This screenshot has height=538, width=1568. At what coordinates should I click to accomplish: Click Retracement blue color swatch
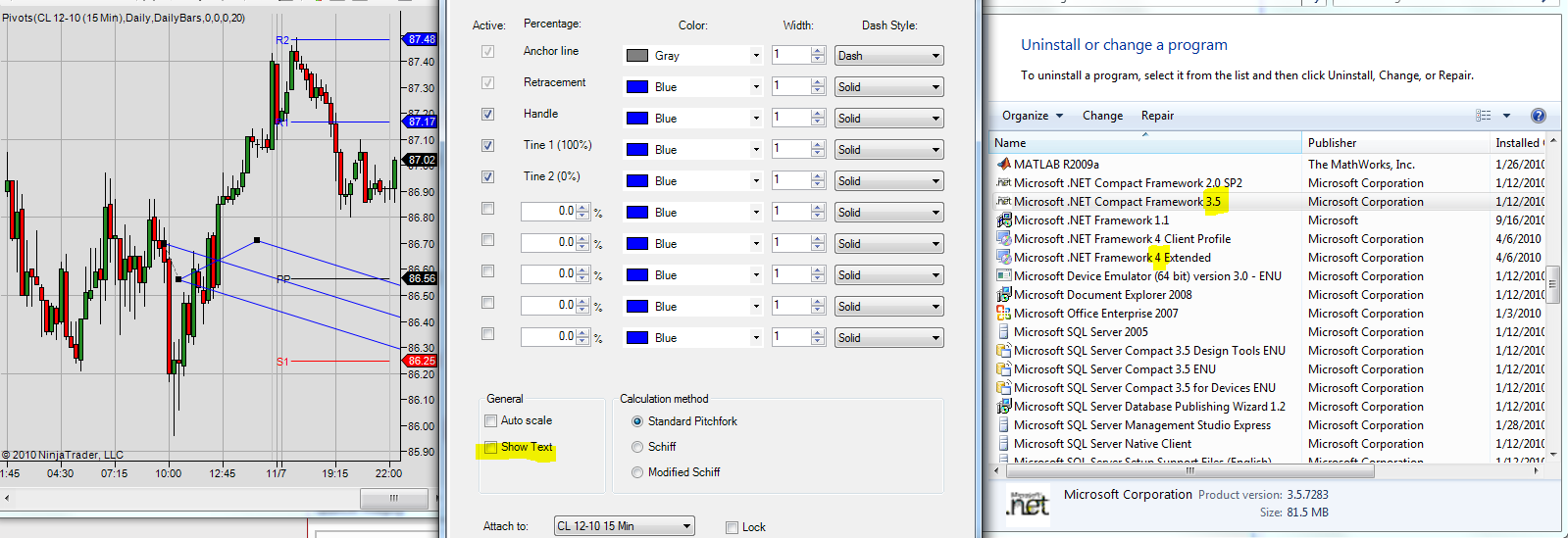pyautogui.click(x=637, y=87)
